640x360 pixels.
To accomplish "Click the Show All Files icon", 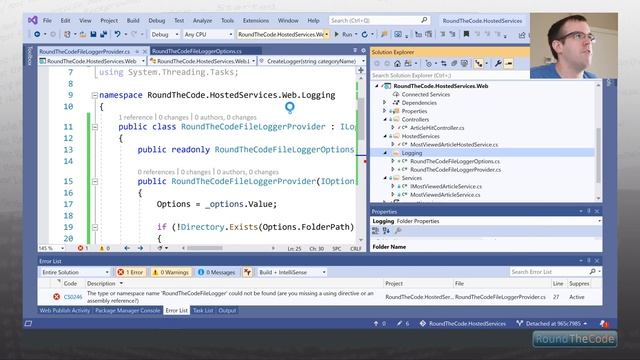I will click(x=464, y=64).
